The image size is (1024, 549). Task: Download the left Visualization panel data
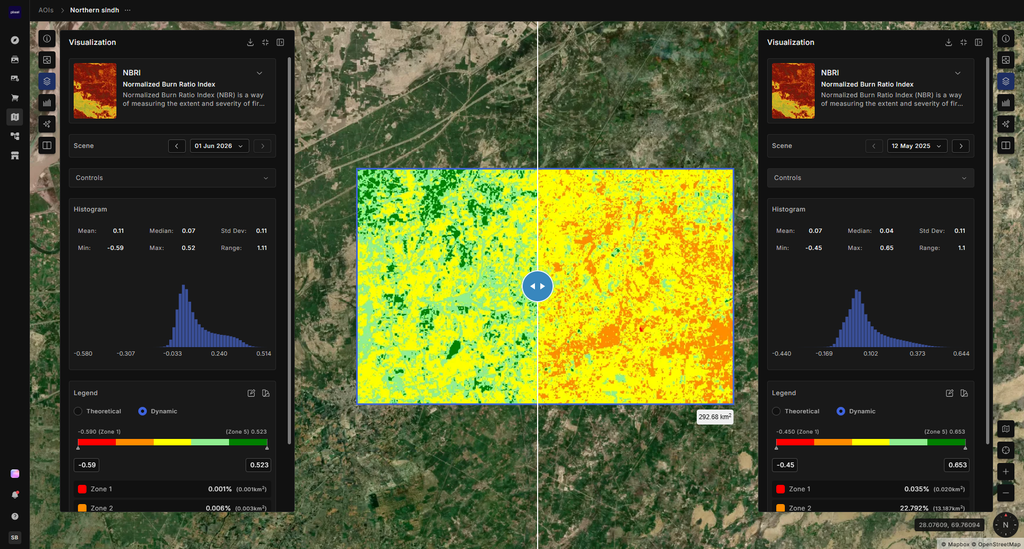coord(250,42)
